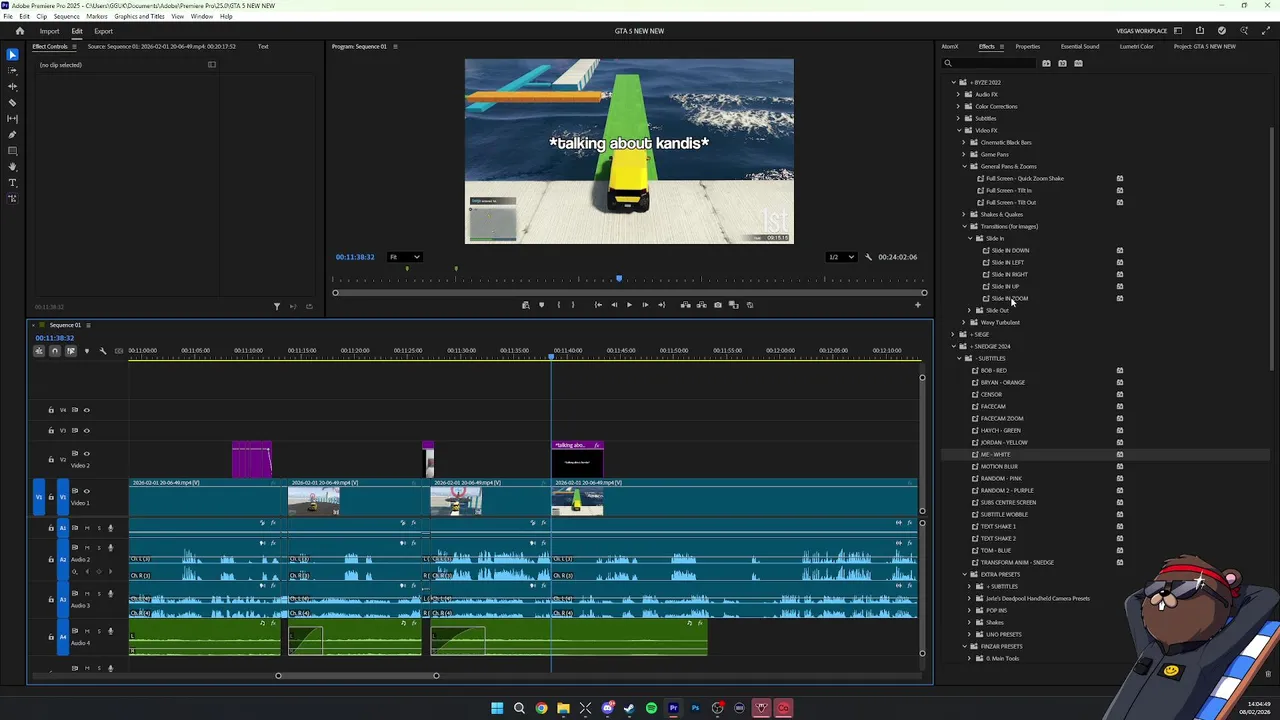Open the Graphics and Titles menu
The image size is (1280, 720).
tap(139, 17)
